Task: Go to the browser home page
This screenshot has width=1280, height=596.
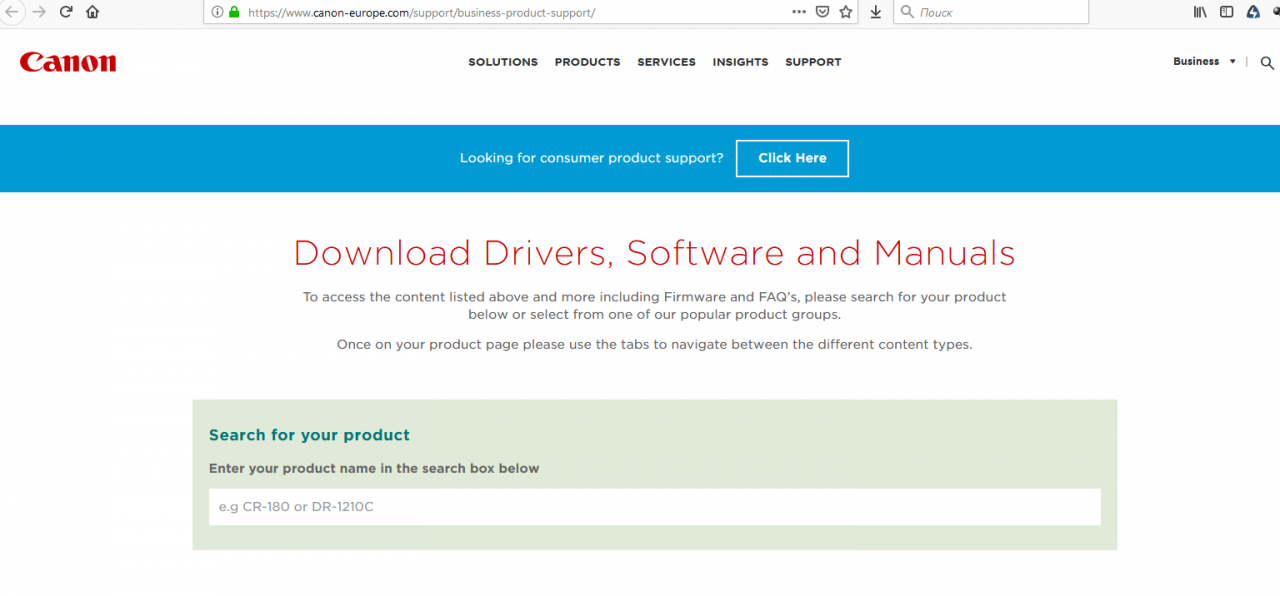Action: tap(92, 12)
